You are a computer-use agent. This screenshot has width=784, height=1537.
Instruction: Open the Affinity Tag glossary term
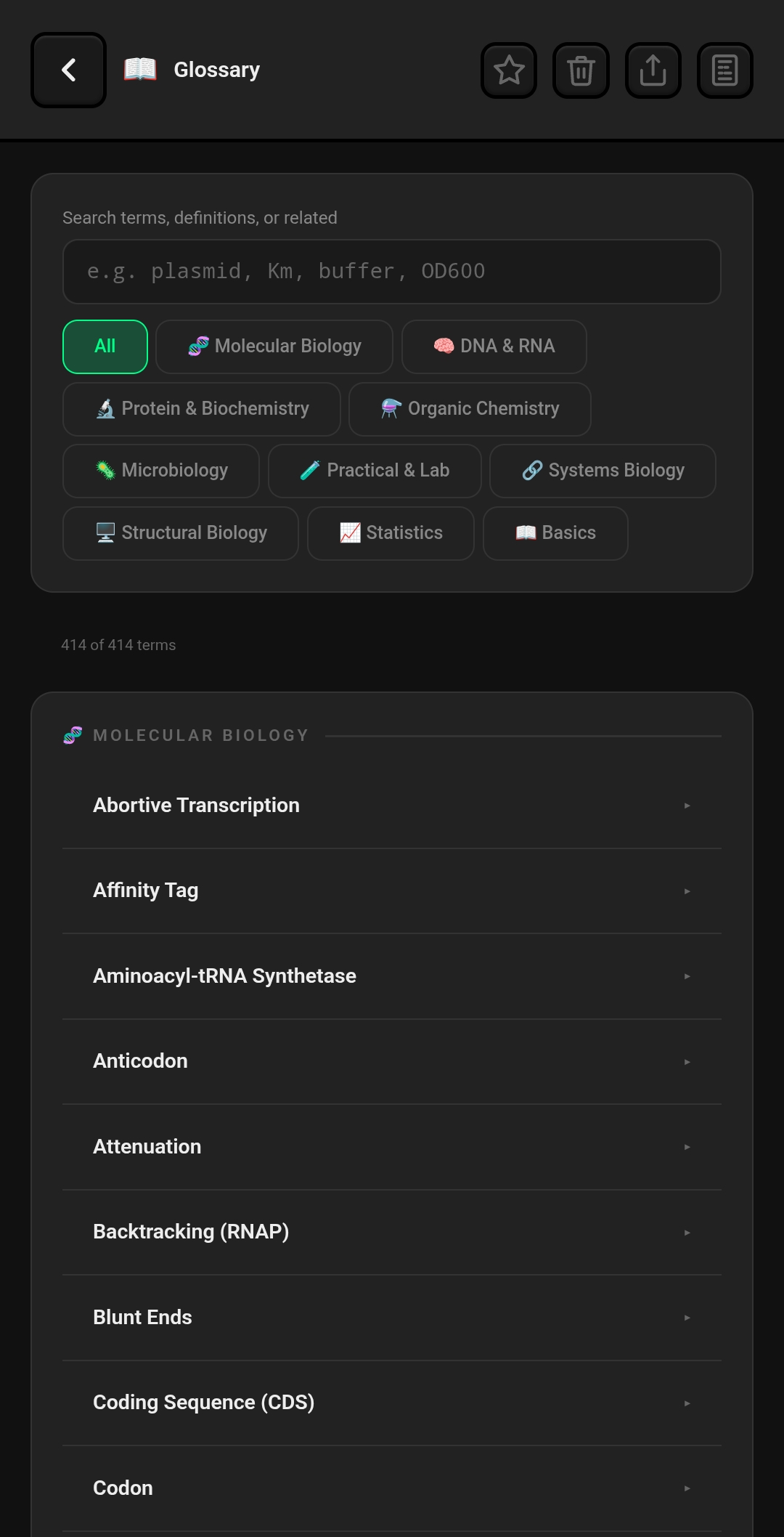tap(392, 890)
